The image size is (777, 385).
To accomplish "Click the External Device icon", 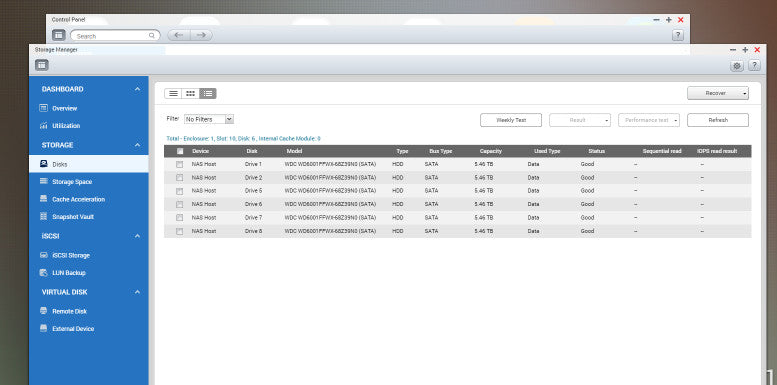I will coord(44,329).
